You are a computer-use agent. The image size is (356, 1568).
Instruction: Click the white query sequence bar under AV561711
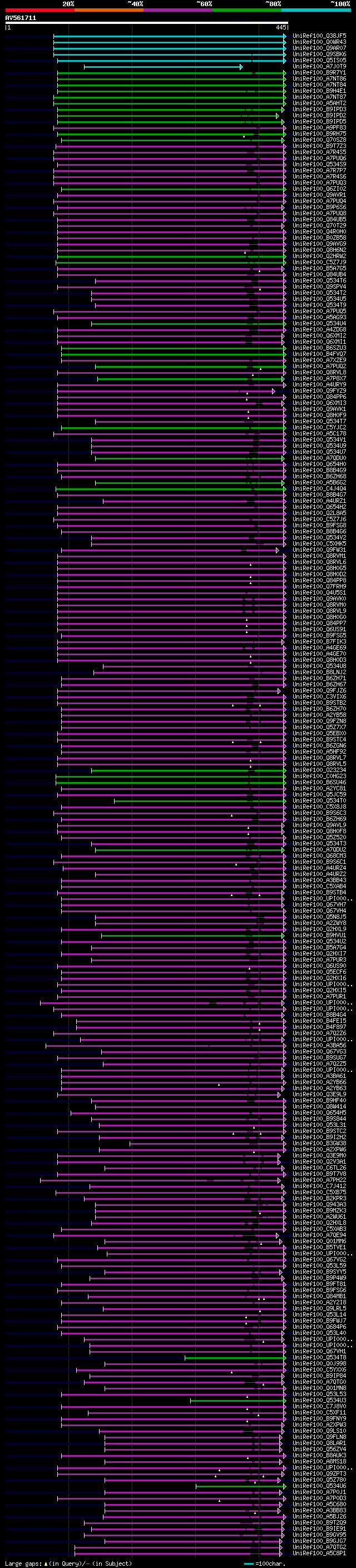(147, 22)
